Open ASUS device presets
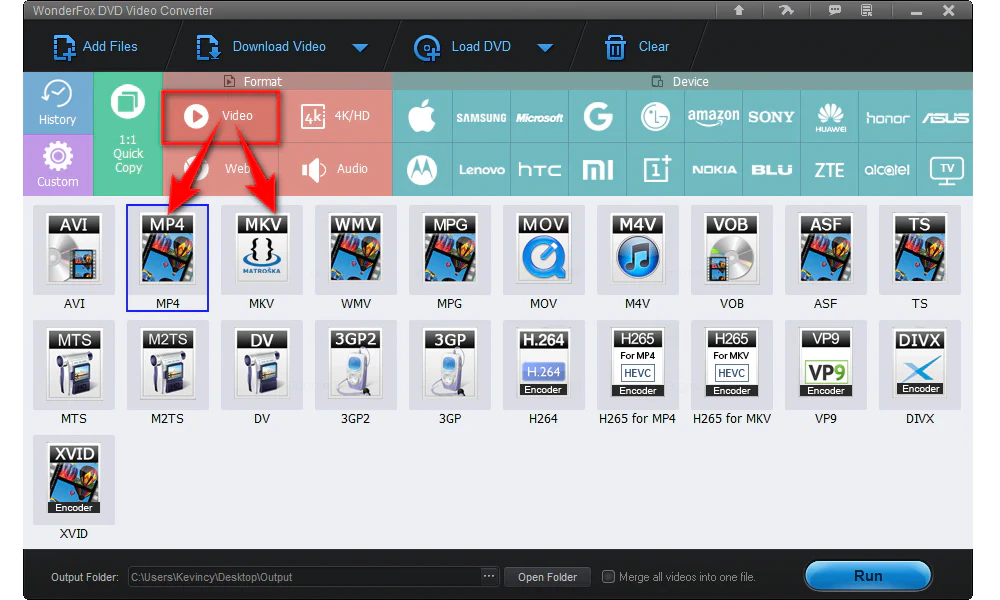The image size is (1000, 600). point(945,116)
